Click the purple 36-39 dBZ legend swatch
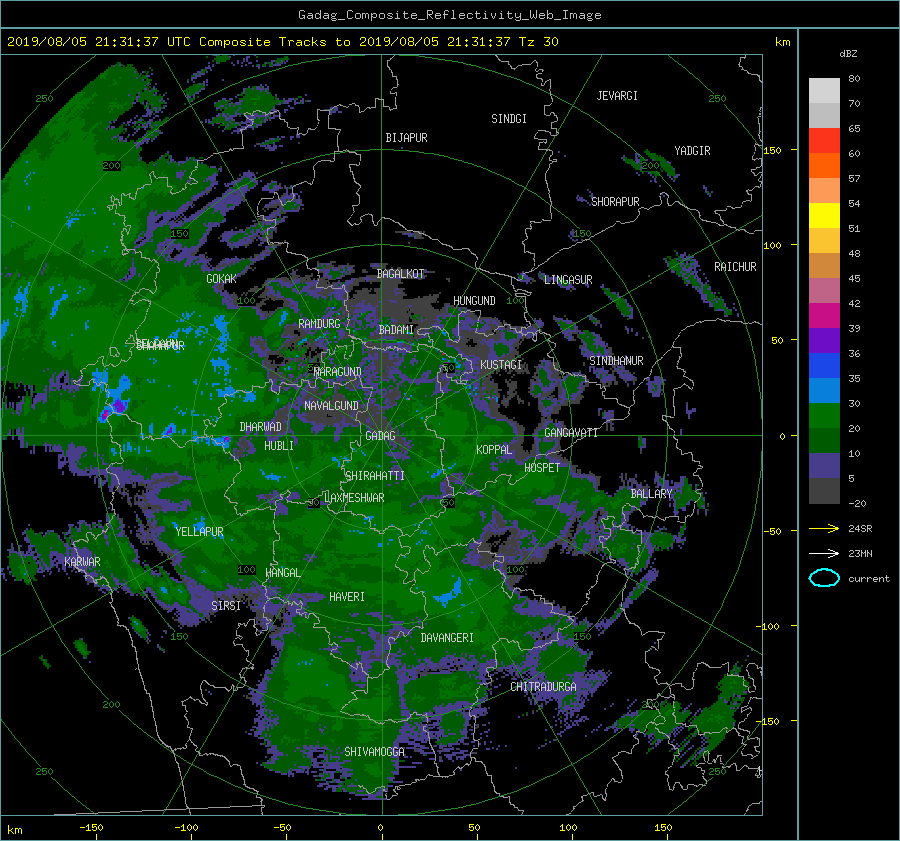 point(824,341)
